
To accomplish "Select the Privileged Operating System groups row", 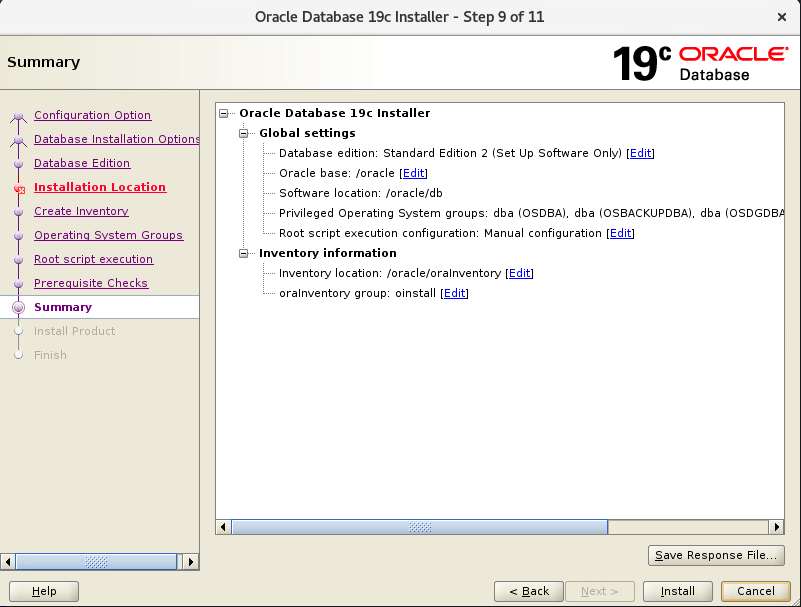I will coord(531,213).
